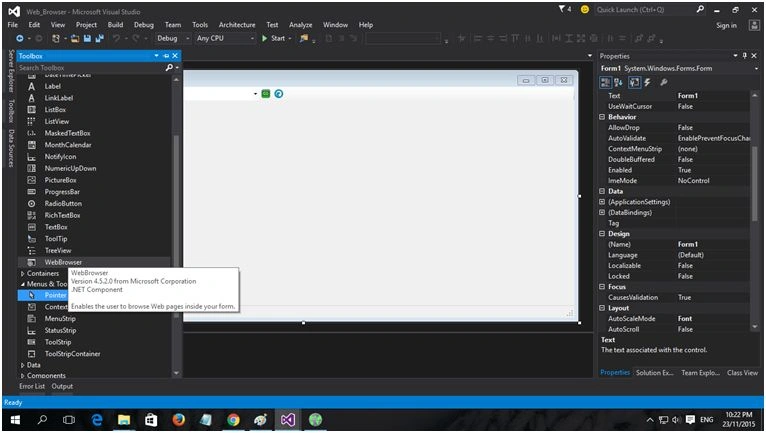Click inside the Search Toolbox field
Viewport: 766px width, 433px height.
(90, 67)
